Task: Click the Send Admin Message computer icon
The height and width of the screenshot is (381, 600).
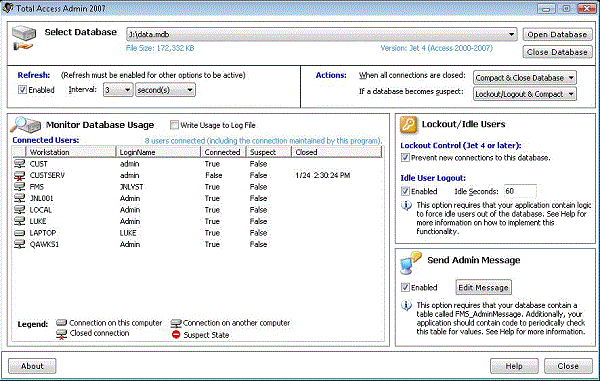Action: click(410, 262)
